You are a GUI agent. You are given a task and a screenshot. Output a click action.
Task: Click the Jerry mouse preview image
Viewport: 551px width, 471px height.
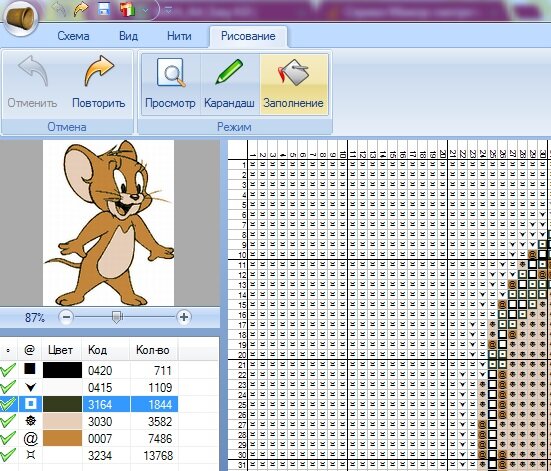pyautogui.click(x=109, y=223)
